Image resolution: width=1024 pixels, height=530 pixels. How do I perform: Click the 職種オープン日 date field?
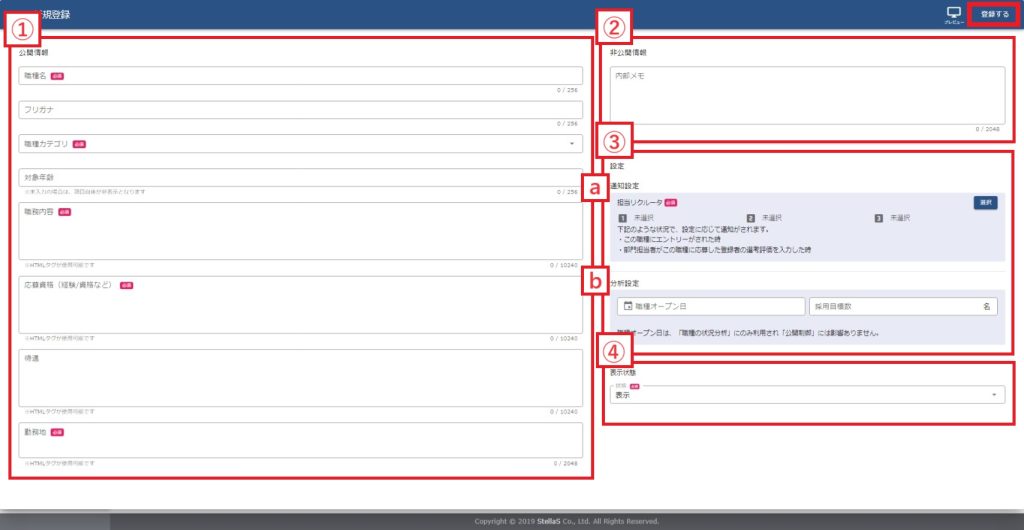[715, 306]
